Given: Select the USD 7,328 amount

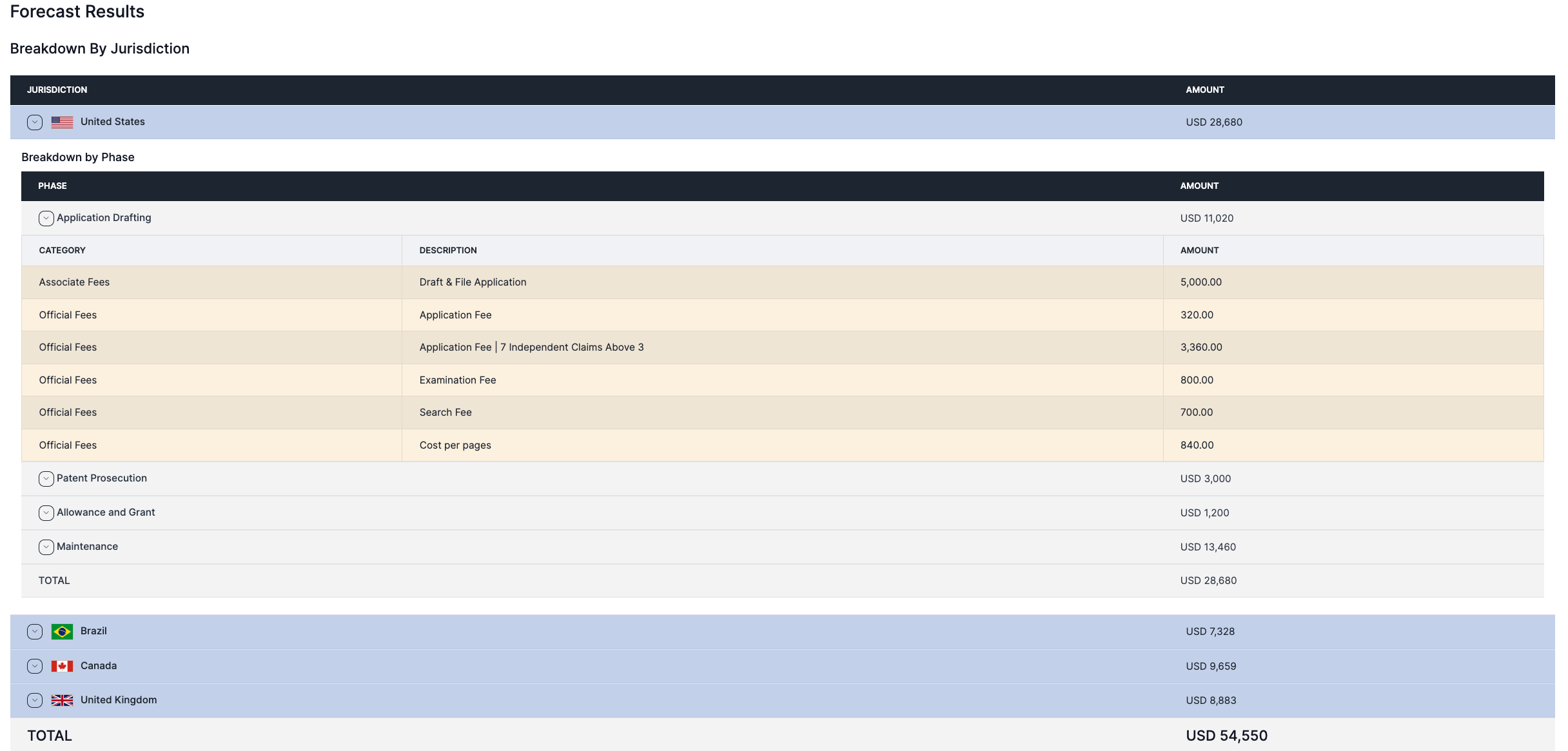Looking at the screenshot, I should coord(1210,632).
